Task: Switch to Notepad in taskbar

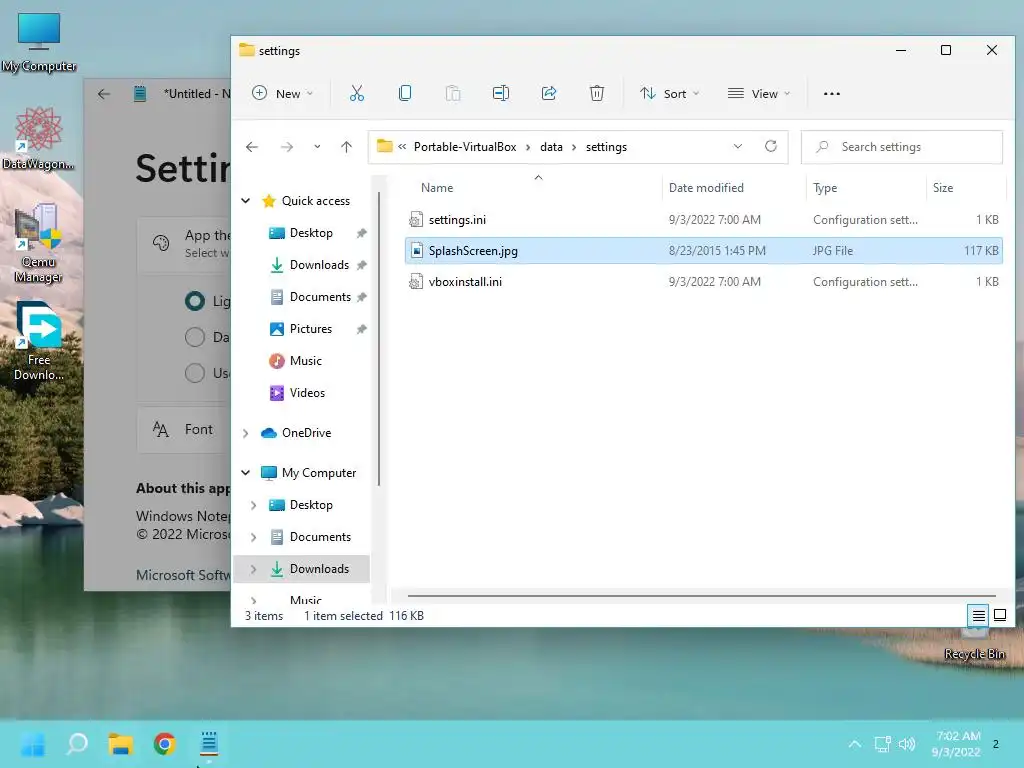Action: click(x=209, y=744)
